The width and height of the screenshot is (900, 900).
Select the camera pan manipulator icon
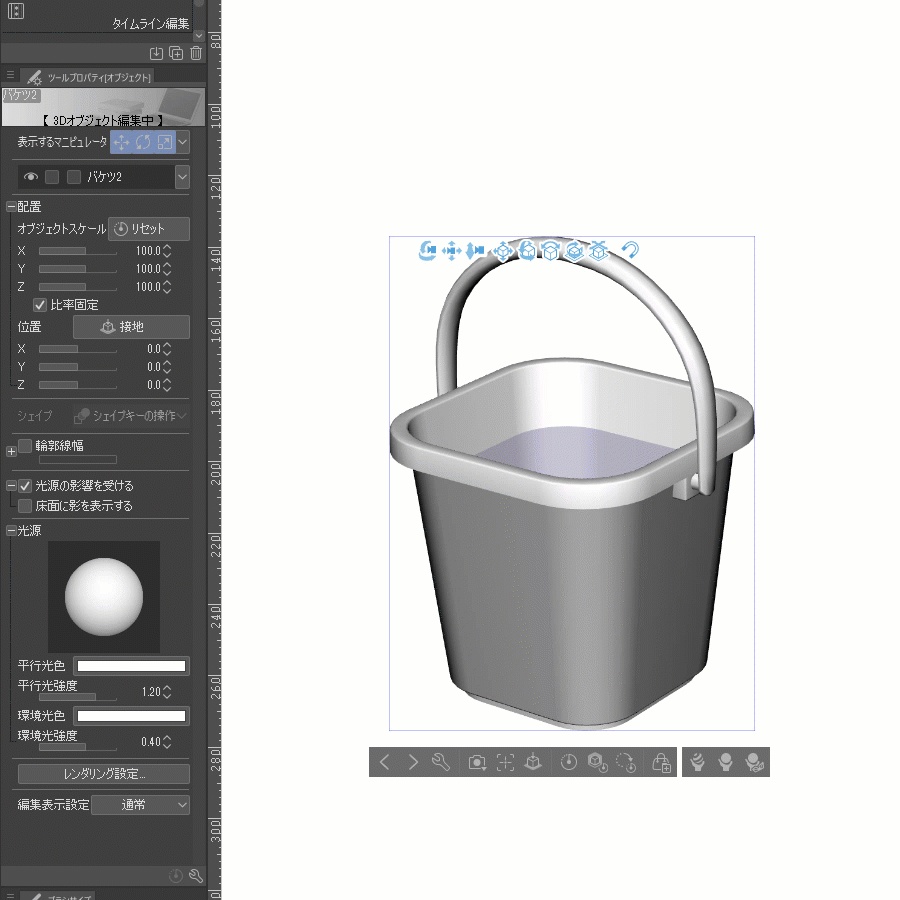click(x=450, y=250)
